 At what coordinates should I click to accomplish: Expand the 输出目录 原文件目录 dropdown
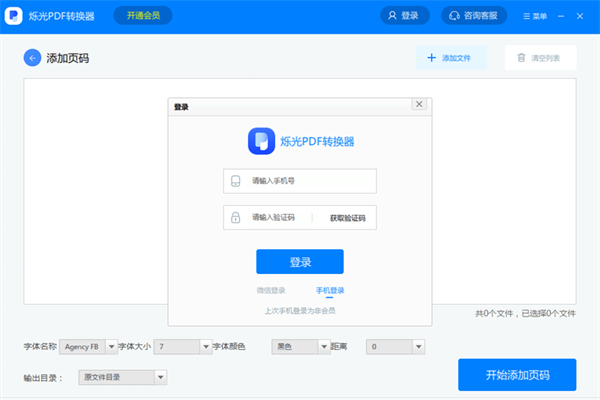(x=160, y=377)
